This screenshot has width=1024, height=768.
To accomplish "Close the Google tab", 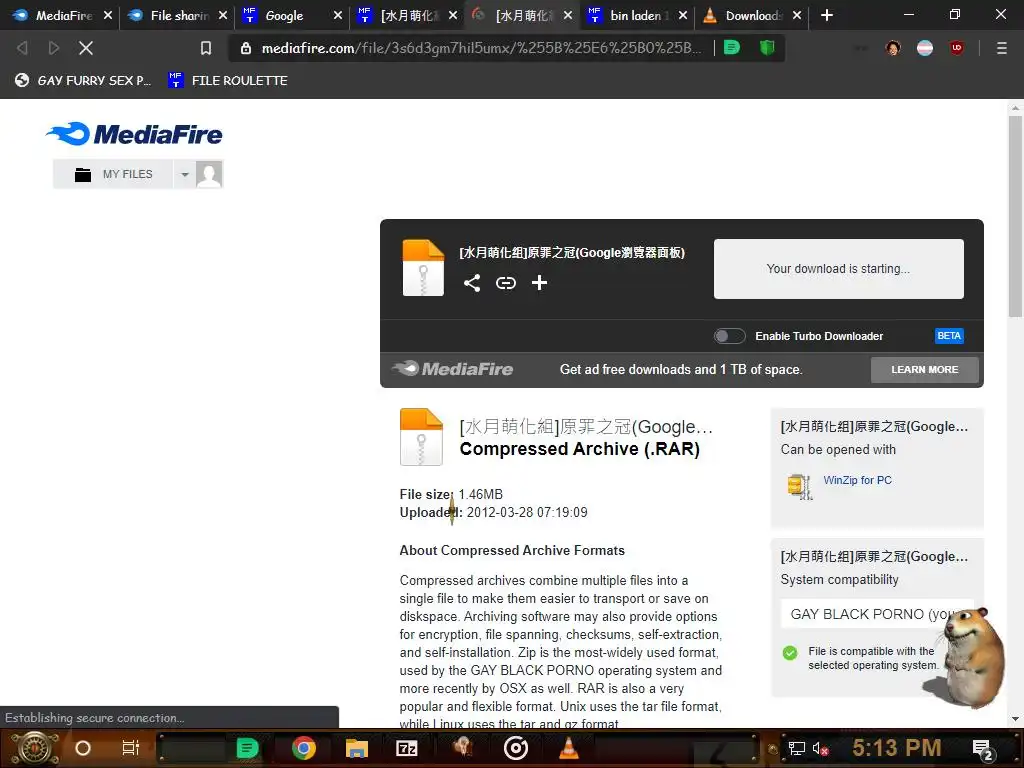I will pos(338,15).
